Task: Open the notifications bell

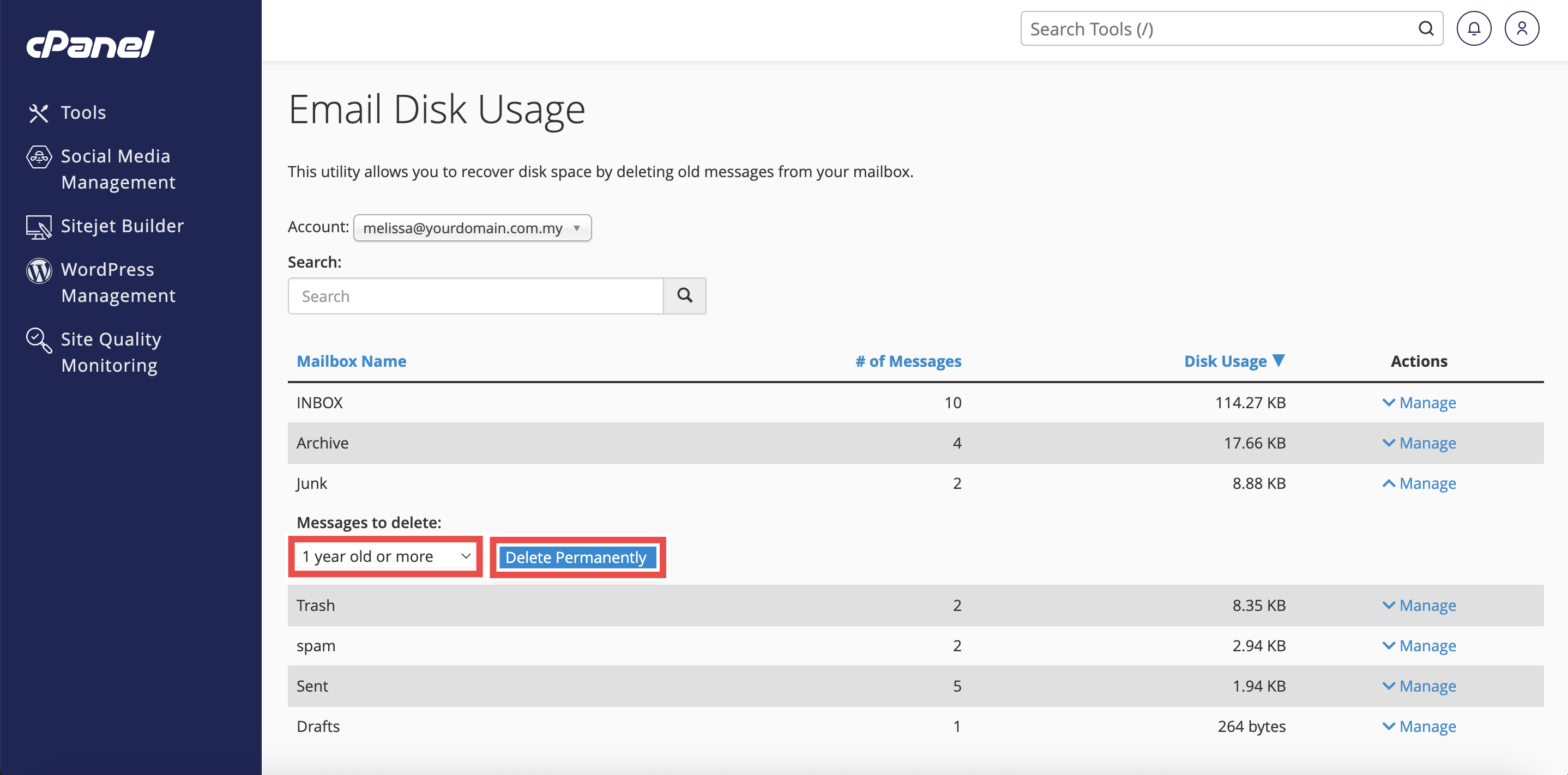Action: tap(1473, 28)
